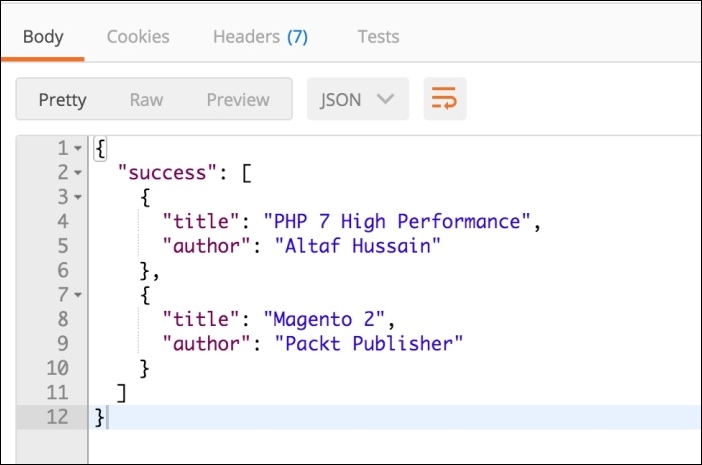Select the Body tab

(x=43, y=37)
